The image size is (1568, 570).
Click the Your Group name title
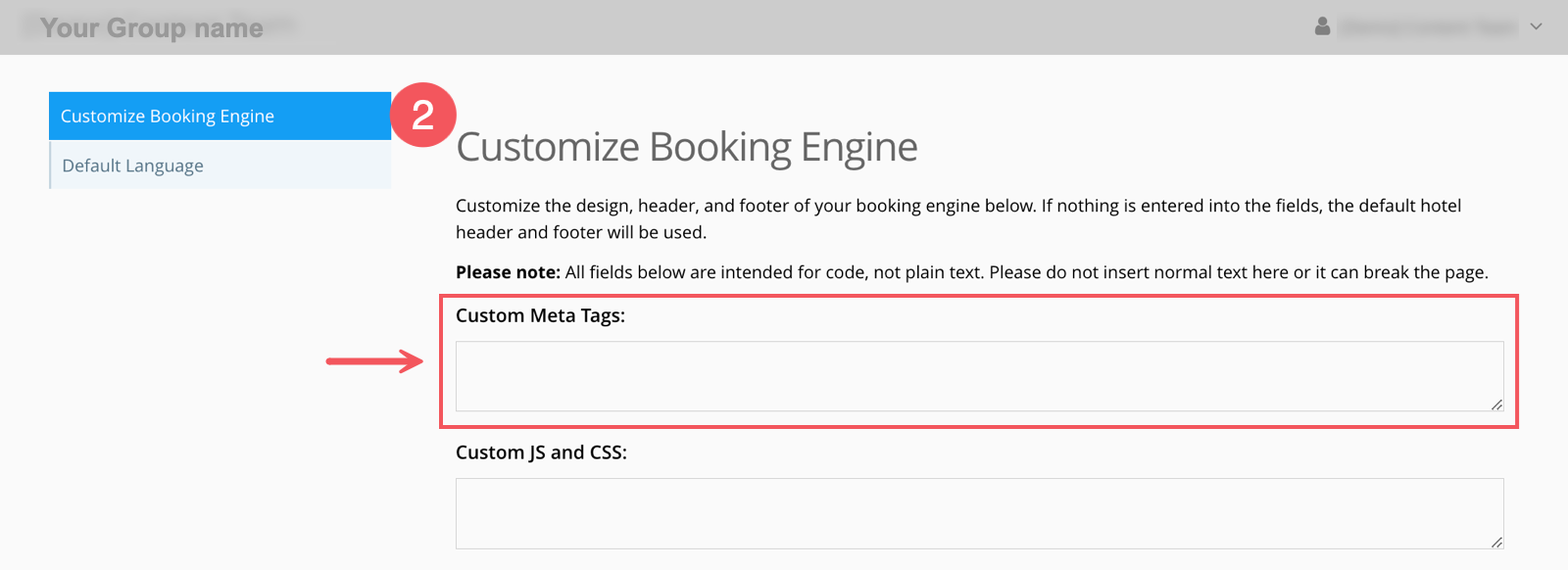(152, 27)
